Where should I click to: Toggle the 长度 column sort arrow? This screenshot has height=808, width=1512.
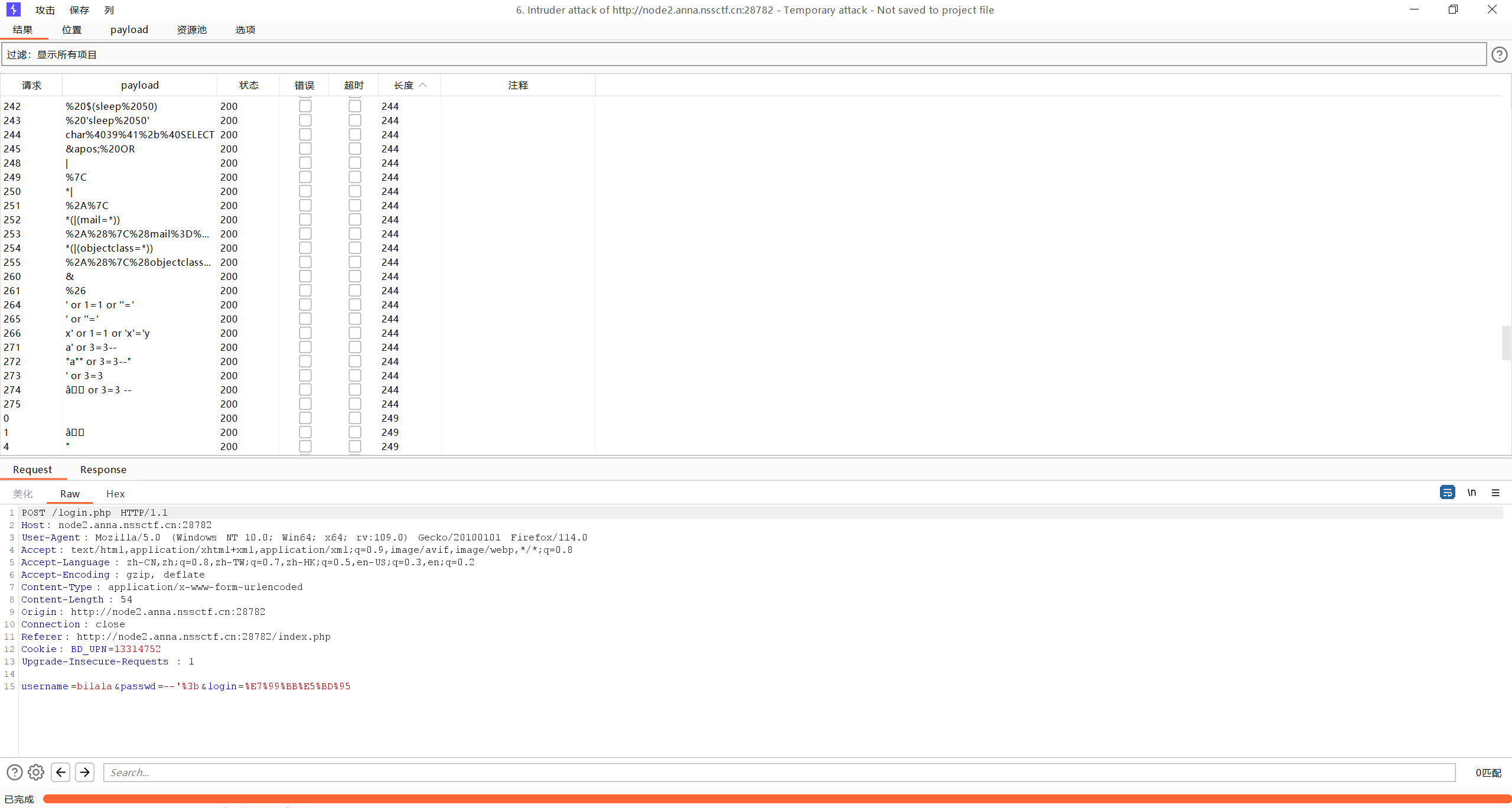(422, 85)
